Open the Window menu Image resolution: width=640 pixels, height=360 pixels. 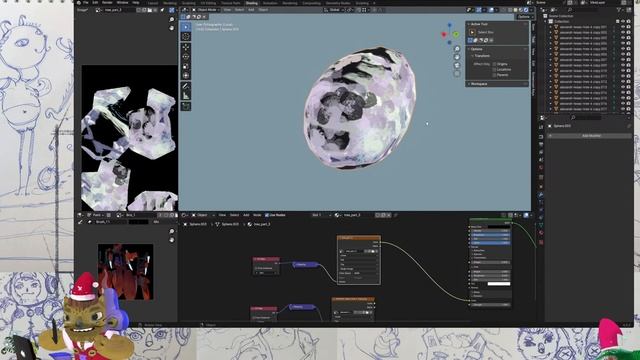click(x=122, y=2)
